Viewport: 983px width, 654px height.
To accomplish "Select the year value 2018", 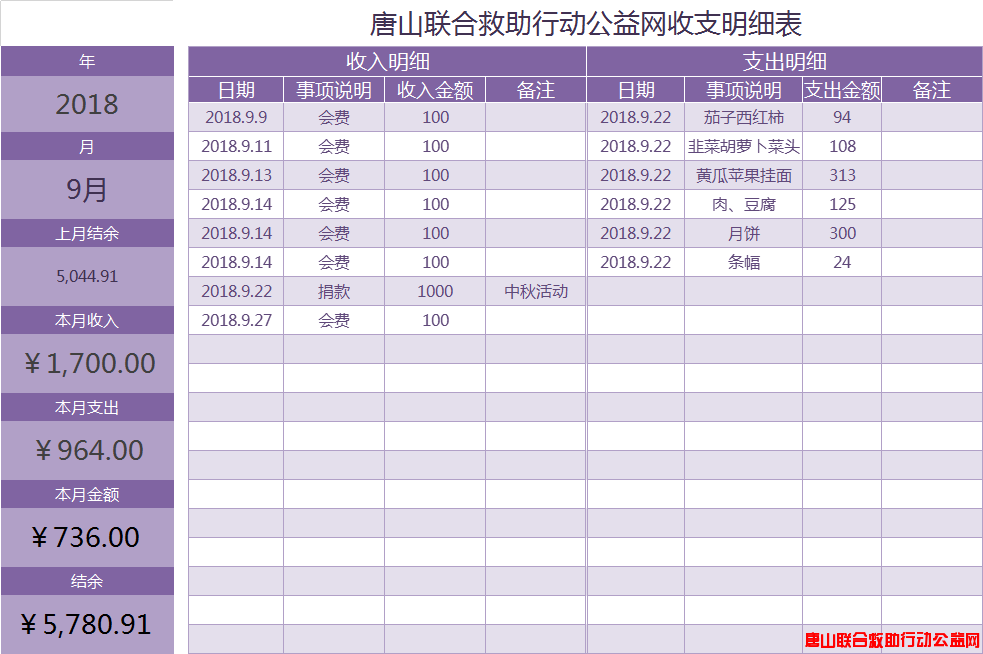I will tap(87, 104).
